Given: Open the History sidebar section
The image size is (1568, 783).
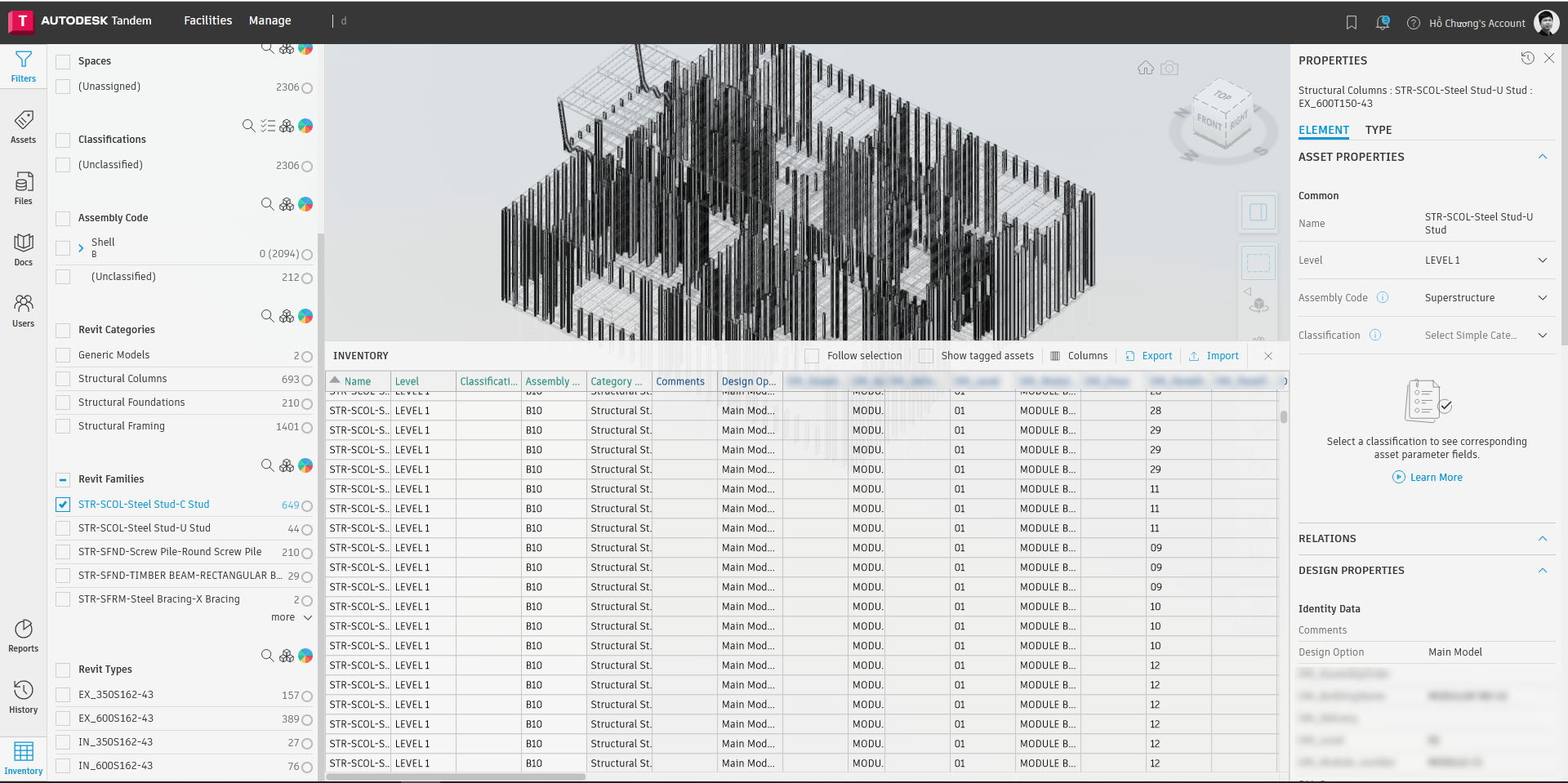Looking at the screenshot, I should (23, 697).
